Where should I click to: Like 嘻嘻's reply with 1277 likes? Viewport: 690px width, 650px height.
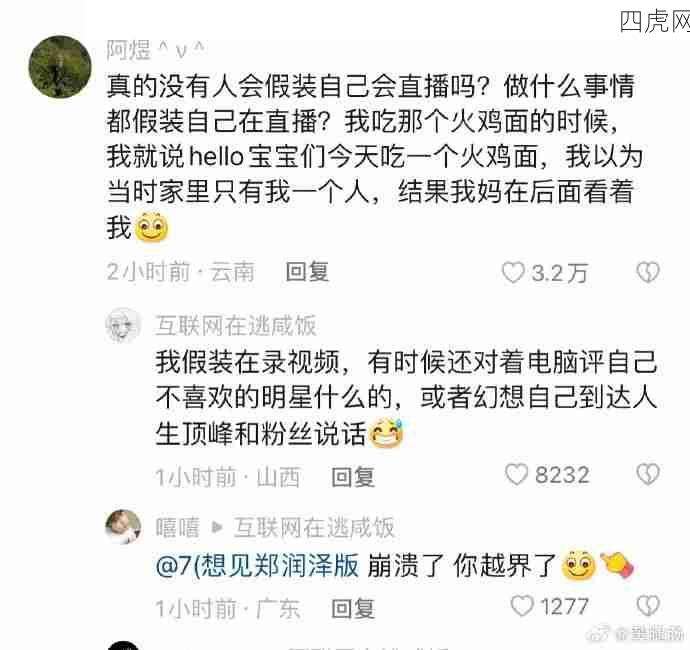(x=522, y=606)
